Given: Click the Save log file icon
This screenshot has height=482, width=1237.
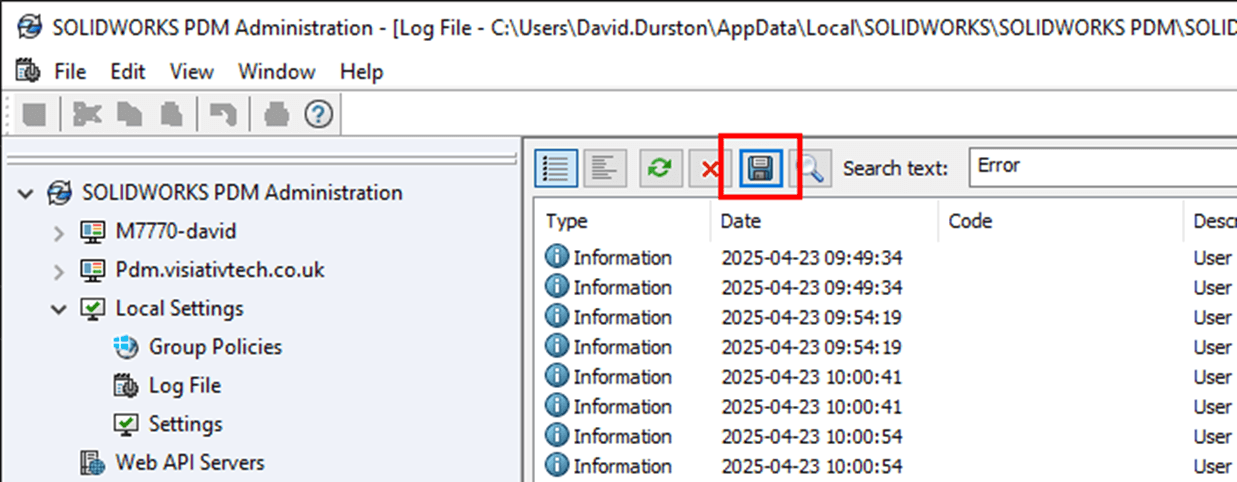Looking at the screenshot, I should click(760, 169).
